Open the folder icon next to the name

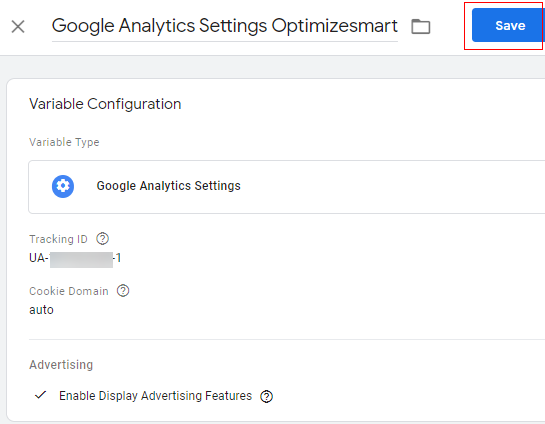pyautogui.click(x=421, y=26)
